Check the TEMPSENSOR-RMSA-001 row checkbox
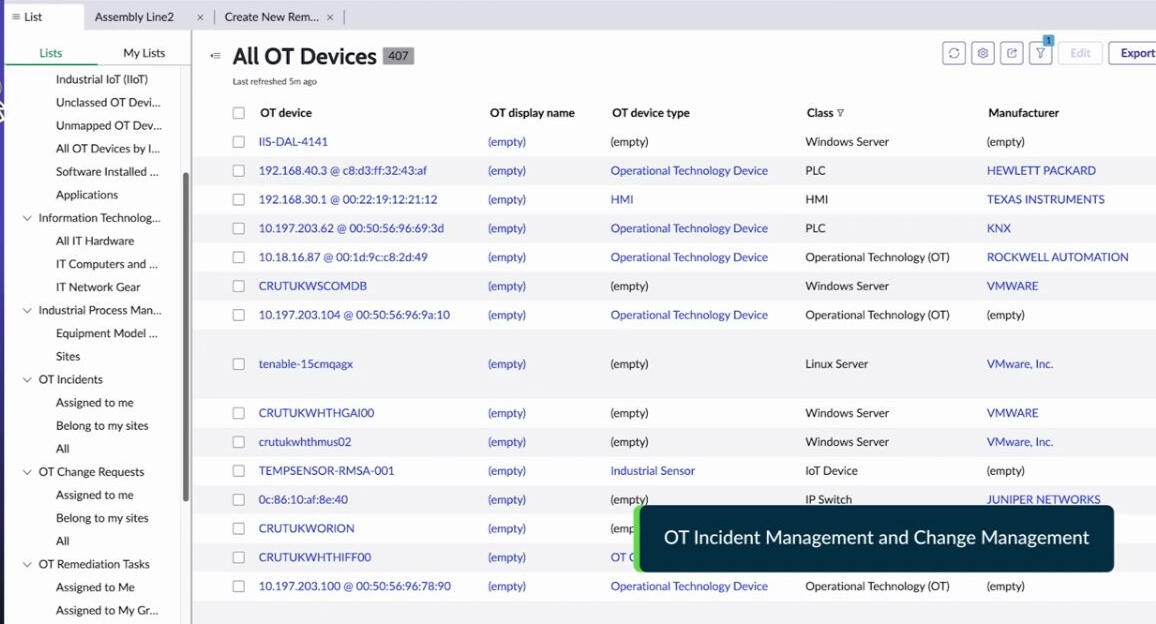Viewport: 1156px width, 624px height. pyautogui.click(x=239, y=471)
